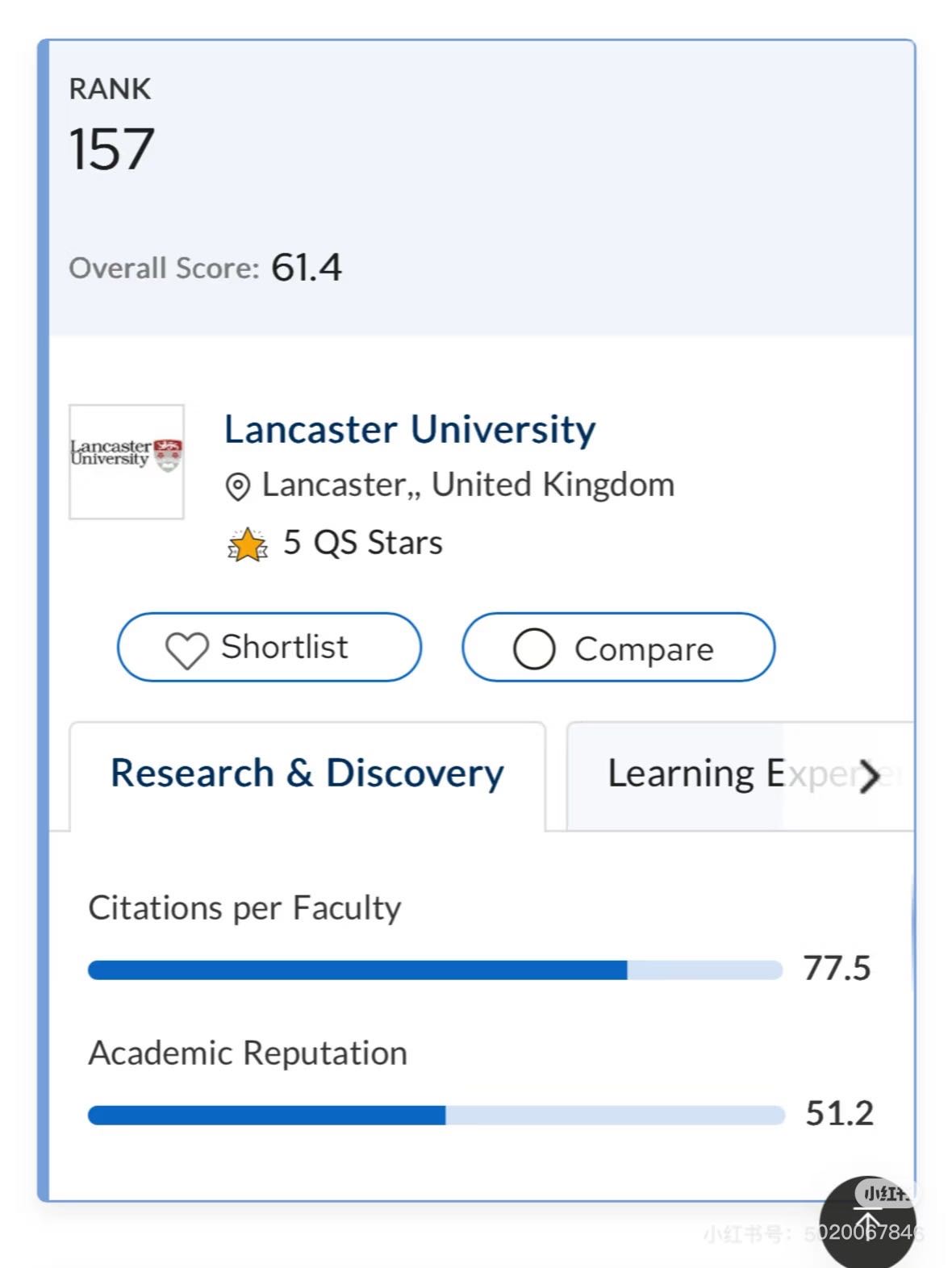Click the 5 QS Stars label
Screen dimensions: 952x1268
363,543
